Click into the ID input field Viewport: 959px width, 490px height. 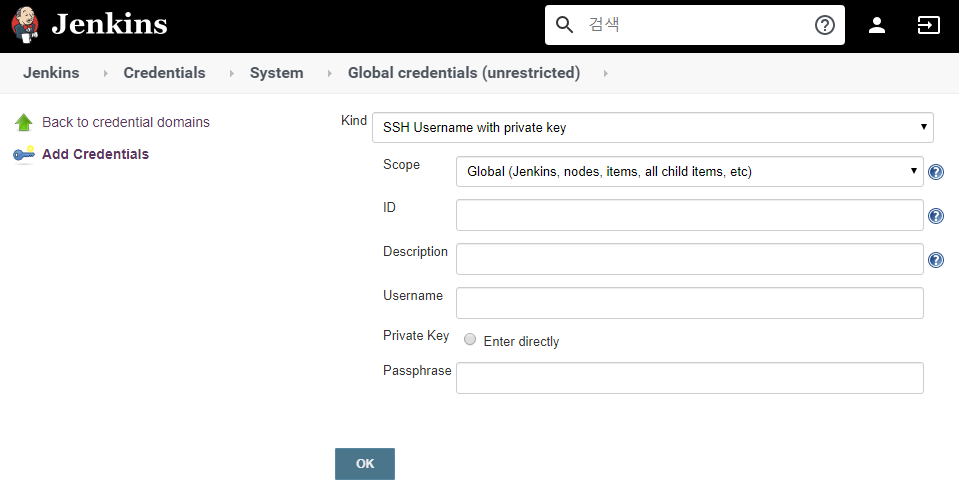point(690,215)
